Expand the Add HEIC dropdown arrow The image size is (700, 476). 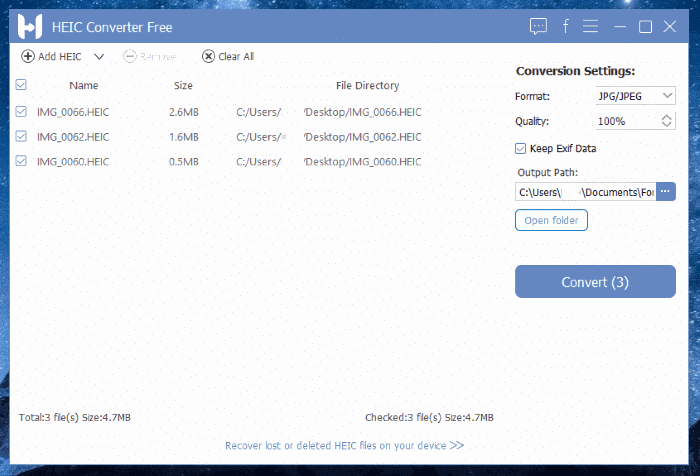pos(99,57)
